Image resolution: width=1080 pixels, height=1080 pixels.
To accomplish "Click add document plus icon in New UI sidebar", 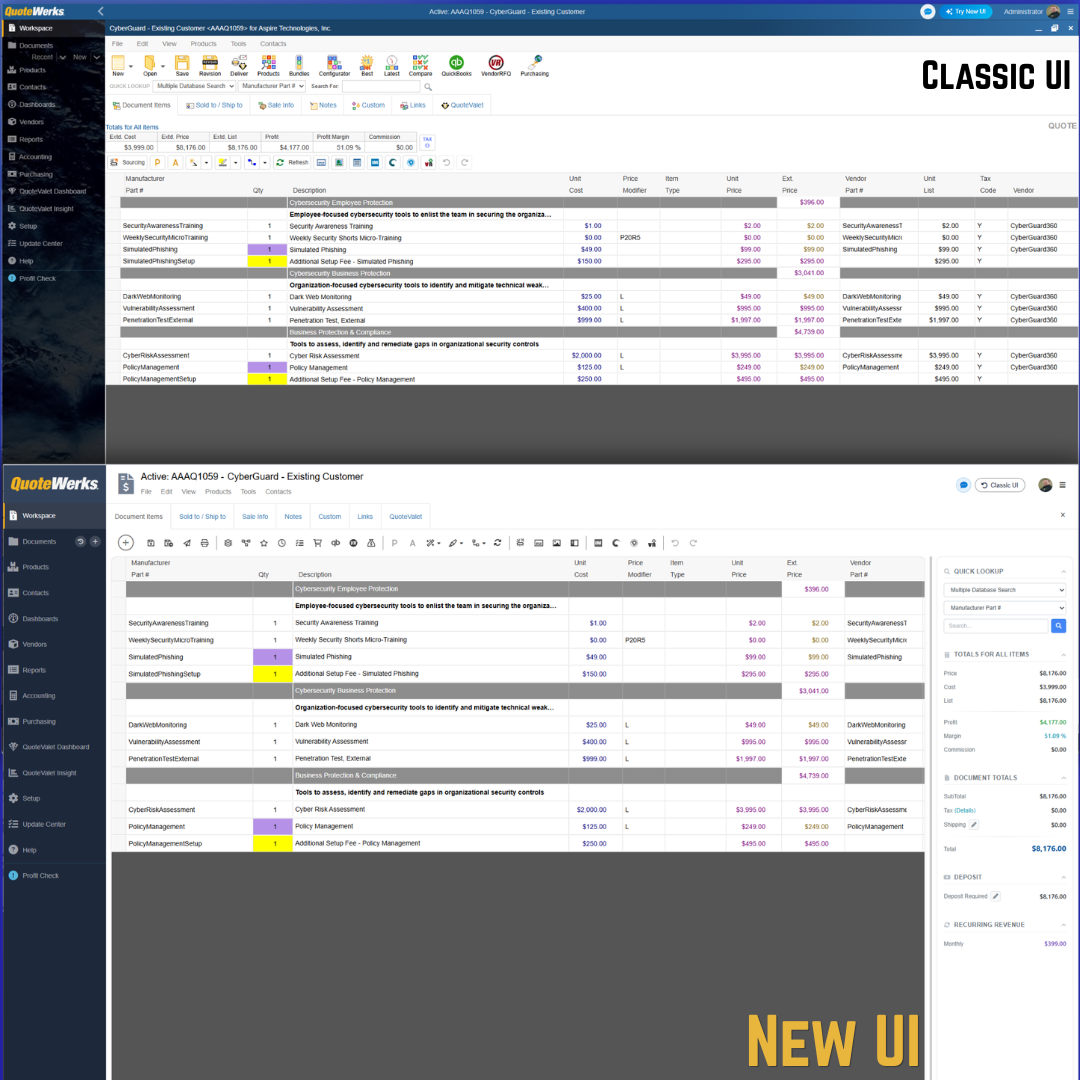I will click(95, 541).
